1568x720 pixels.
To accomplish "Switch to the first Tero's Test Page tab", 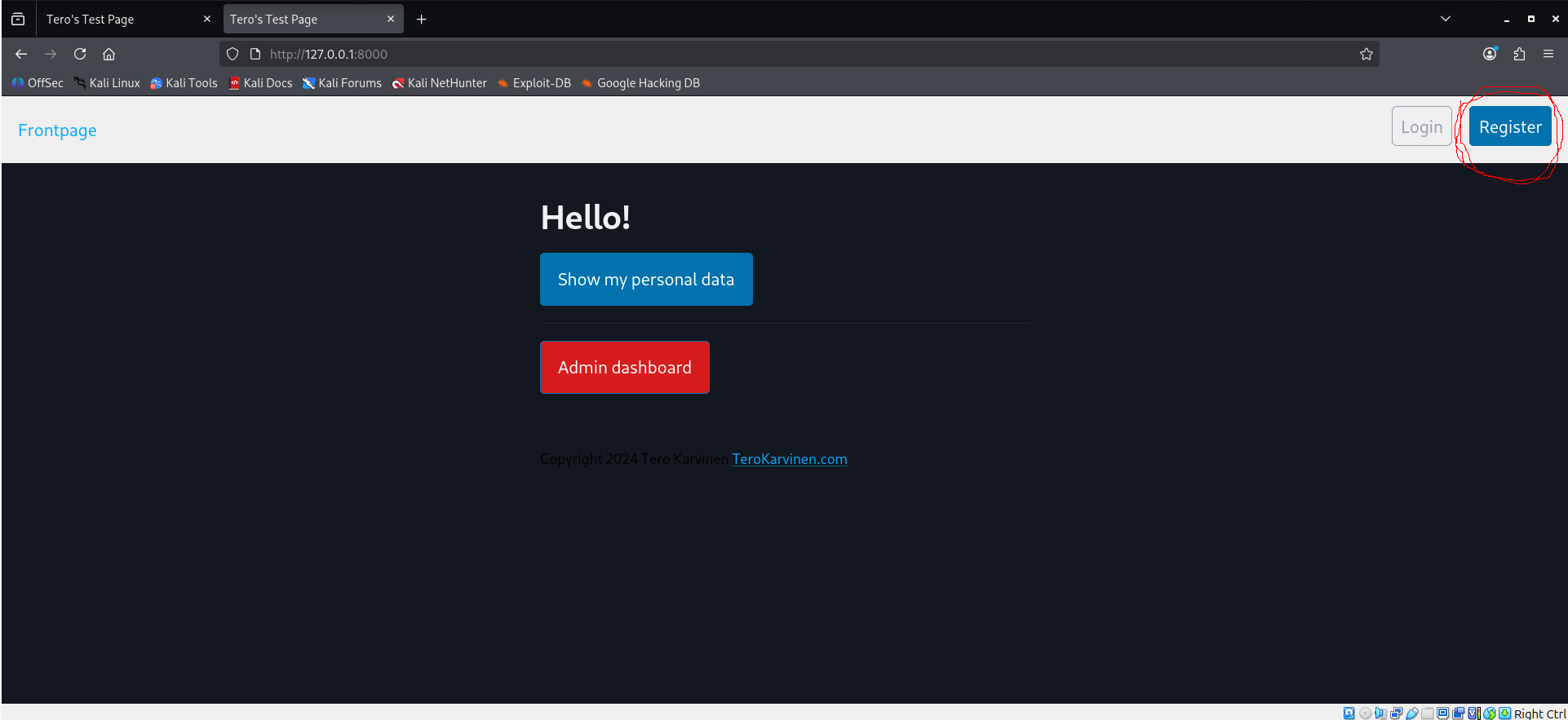I will coord(114,19).
